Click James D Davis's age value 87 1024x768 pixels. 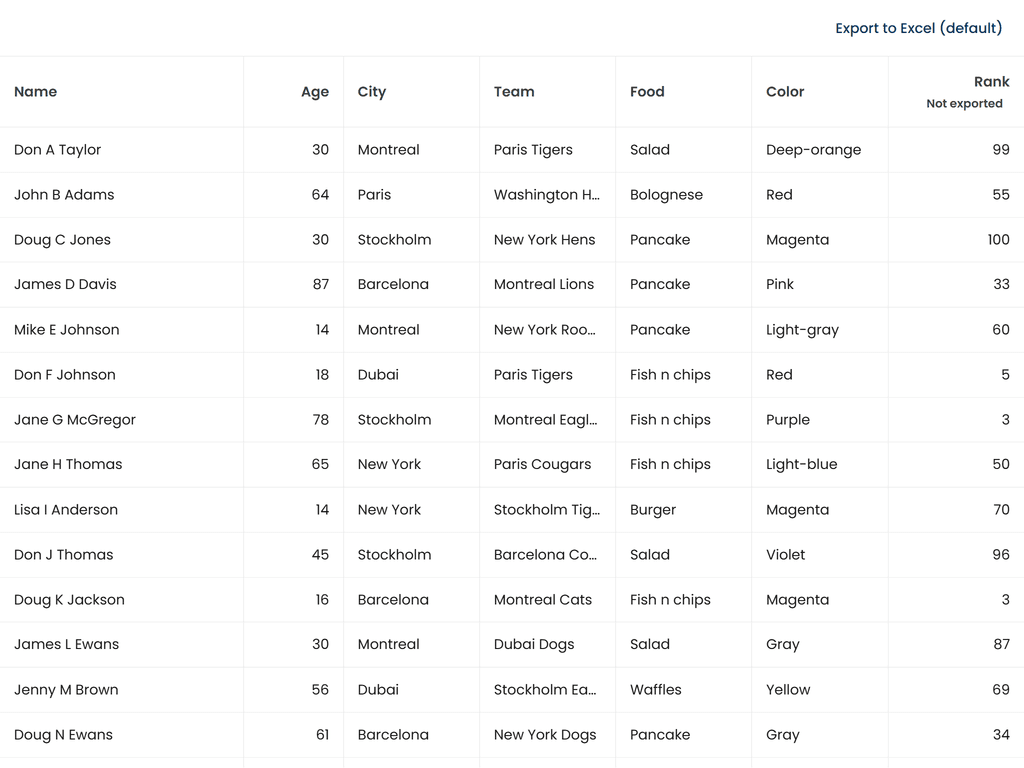pos(322,284)
